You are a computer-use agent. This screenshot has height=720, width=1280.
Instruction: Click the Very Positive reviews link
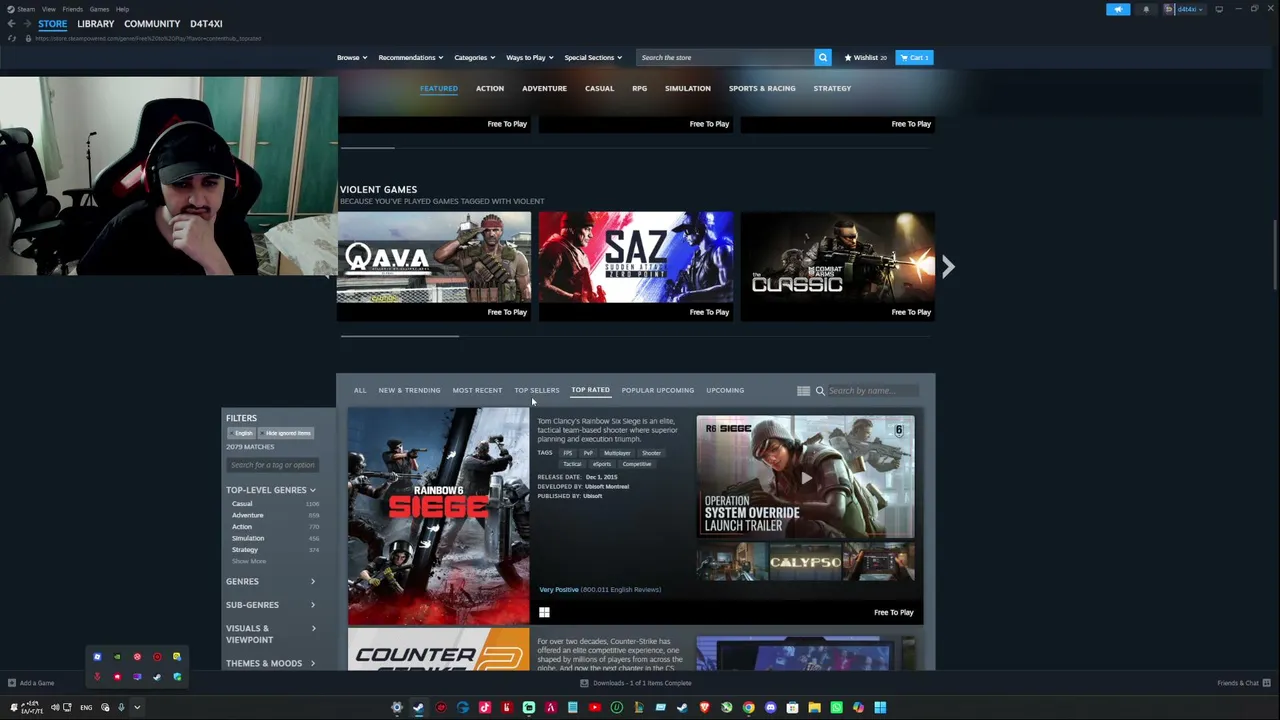pos(558,590)
